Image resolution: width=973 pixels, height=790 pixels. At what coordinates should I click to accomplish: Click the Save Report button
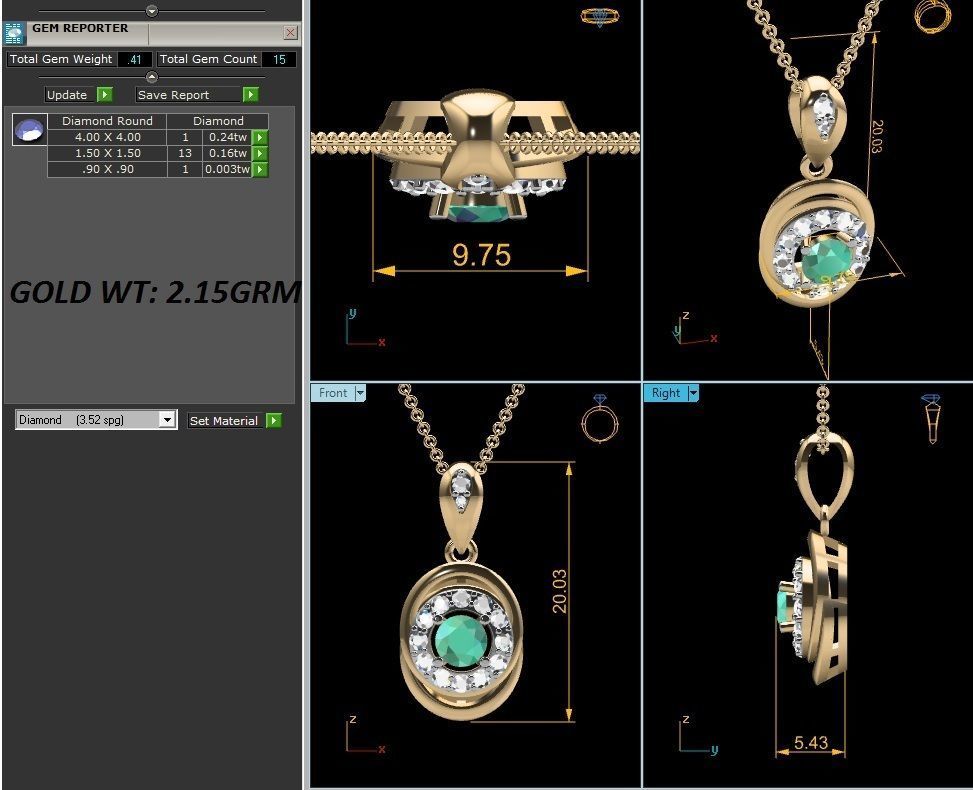pos(189,94)
